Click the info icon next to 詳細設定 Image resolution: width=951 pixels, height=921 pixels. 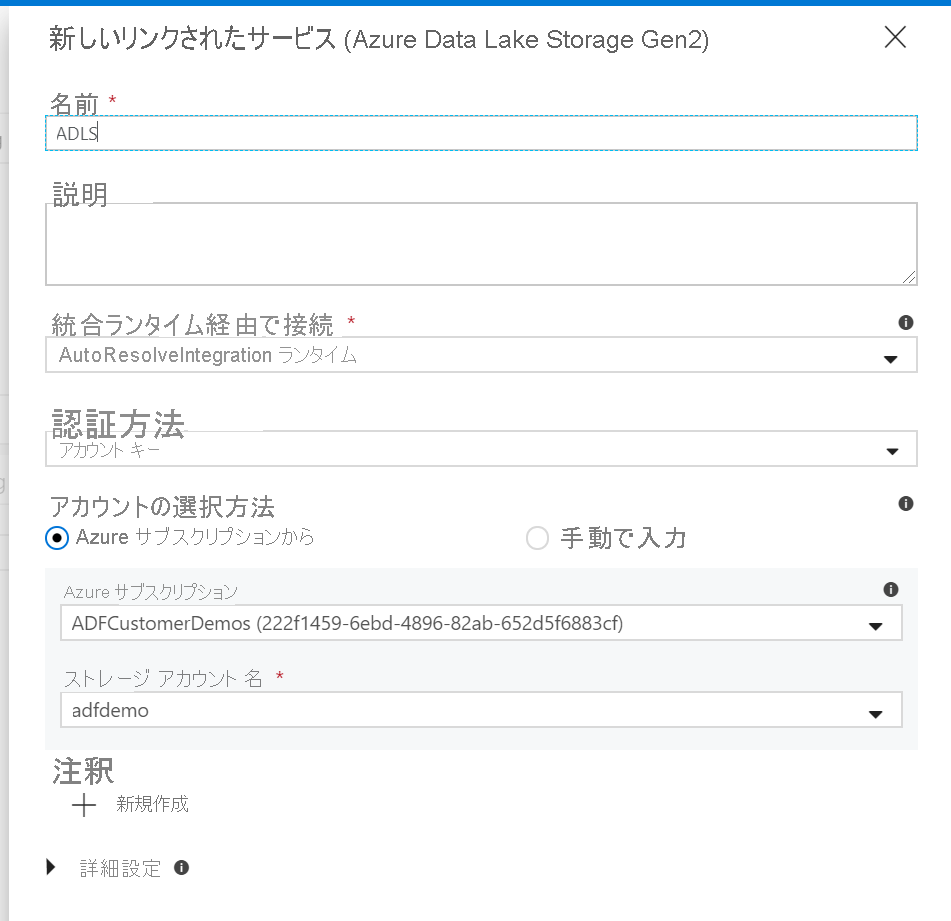click(182, 868)
